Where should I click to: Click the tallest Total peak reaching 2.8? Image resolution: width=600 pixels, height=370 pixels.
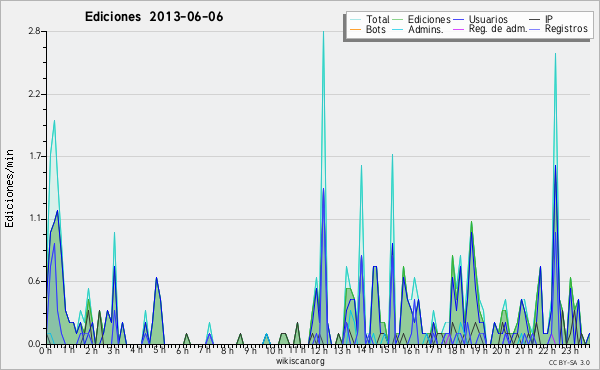(x=323, y=32)
